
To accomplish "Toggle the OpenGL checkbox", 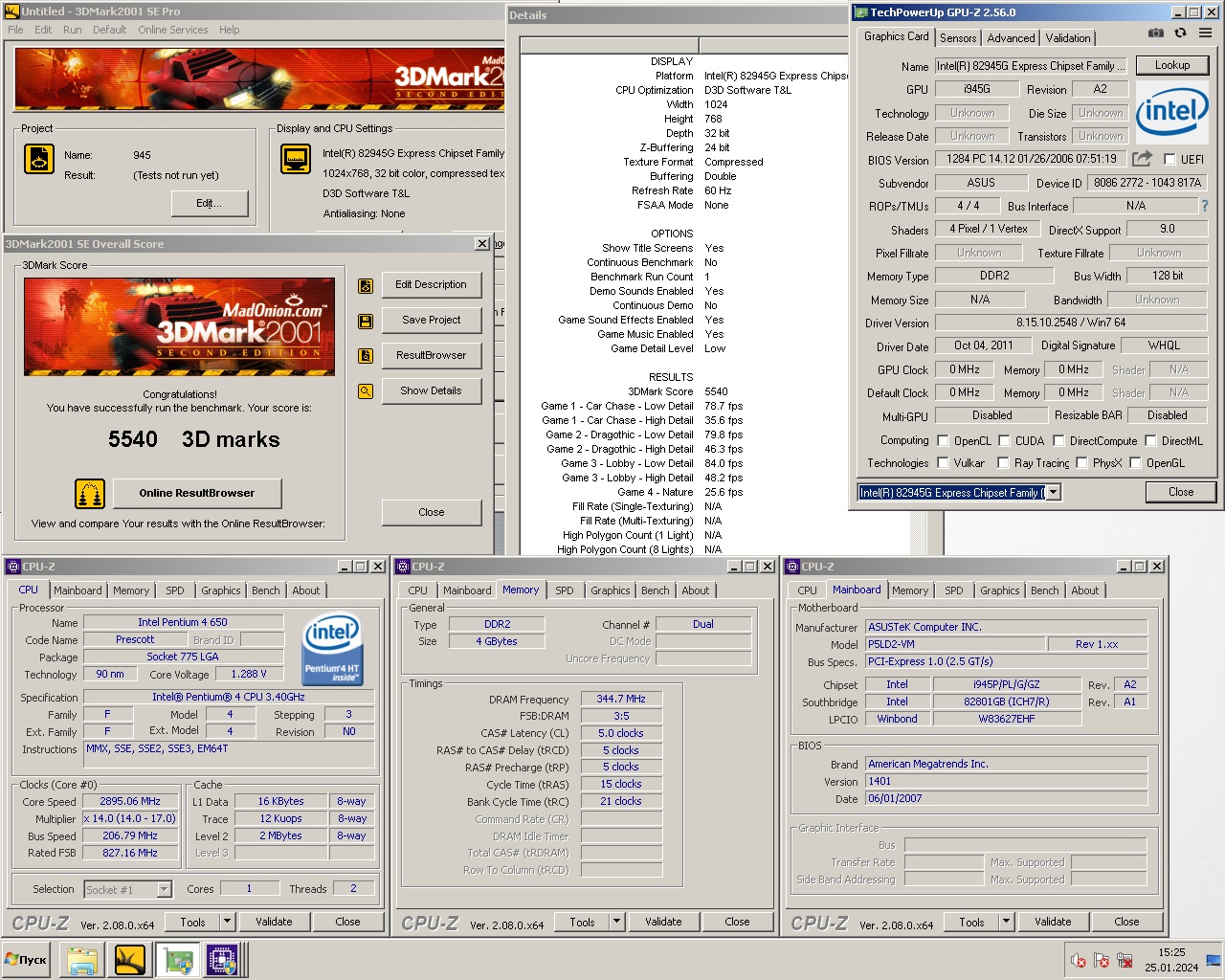I will click(x=1136, y=463).
